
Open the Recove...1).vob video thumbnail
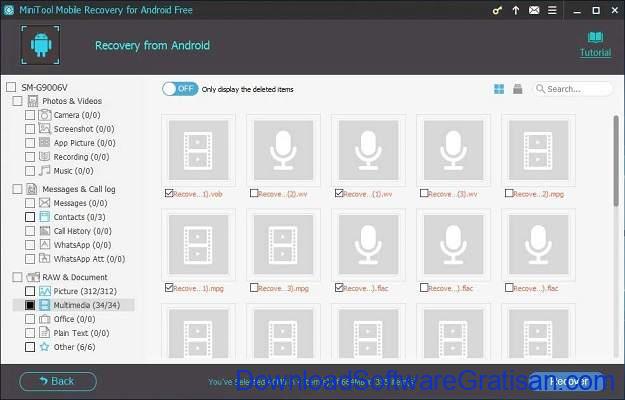click(x=198, y=151)
